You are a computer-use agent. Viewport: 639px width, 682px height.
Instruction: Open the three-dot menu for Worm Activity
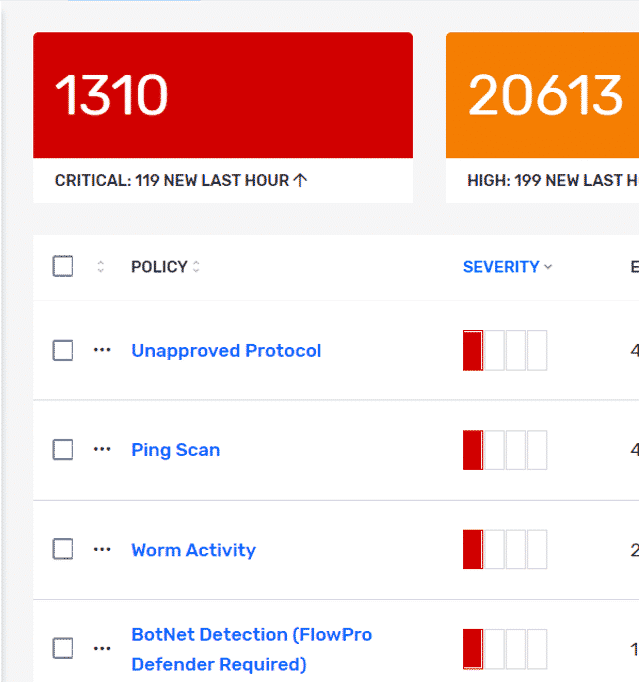[x=102, y=549]
